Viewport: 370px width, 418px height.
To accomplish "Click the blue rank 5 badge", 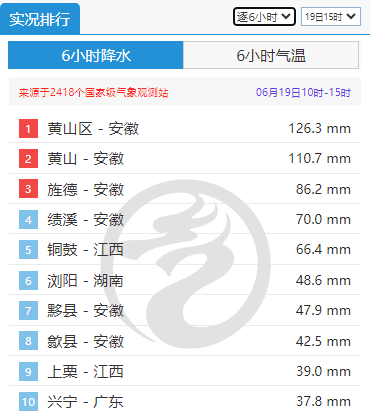I will [x=28, y=250].
